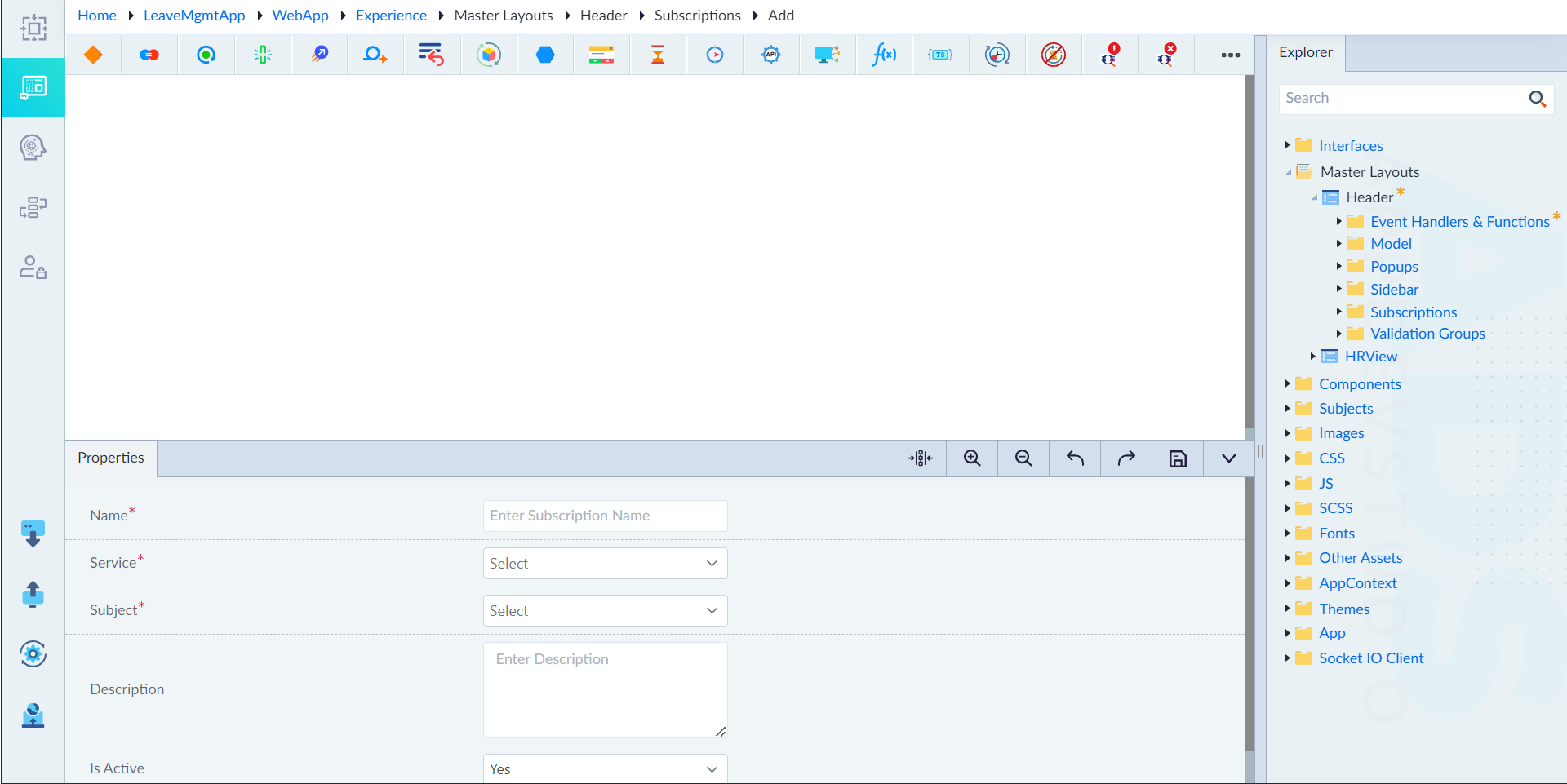
Task: Collapse the Properties panel chevron
Action: (1228, 458)
